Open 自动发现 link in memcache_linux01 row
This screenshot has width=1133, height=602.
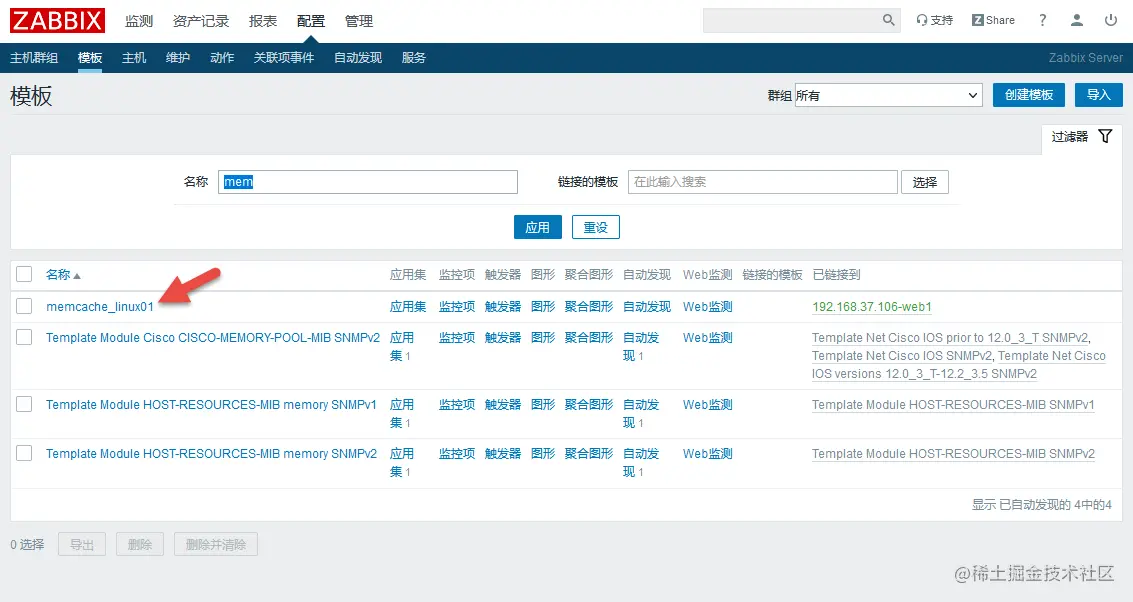tap(647, 306)
